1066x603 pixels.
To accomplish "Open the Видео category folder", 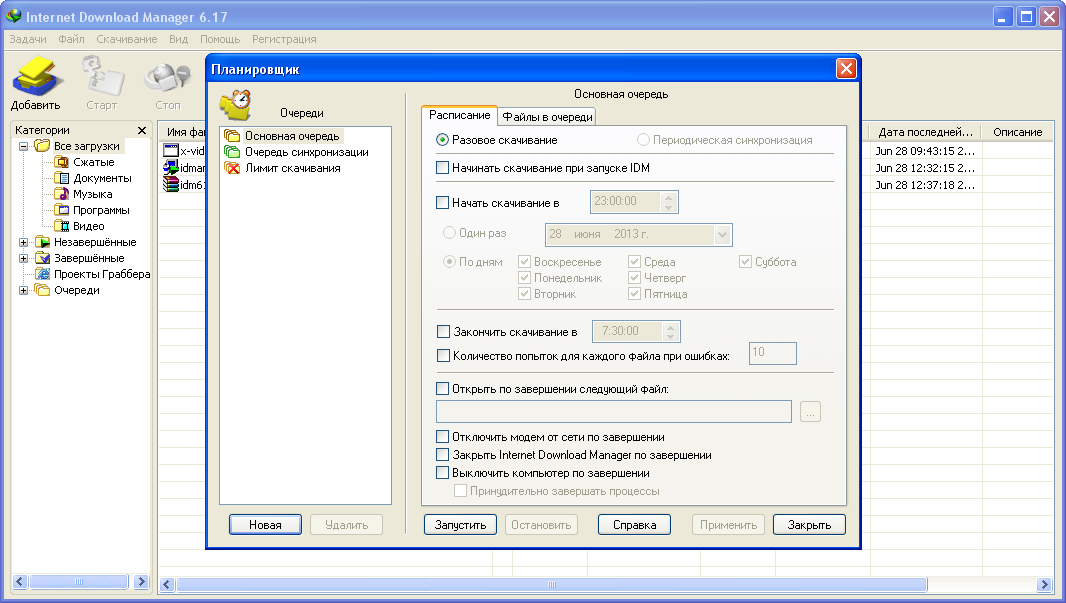I will 88,226.
